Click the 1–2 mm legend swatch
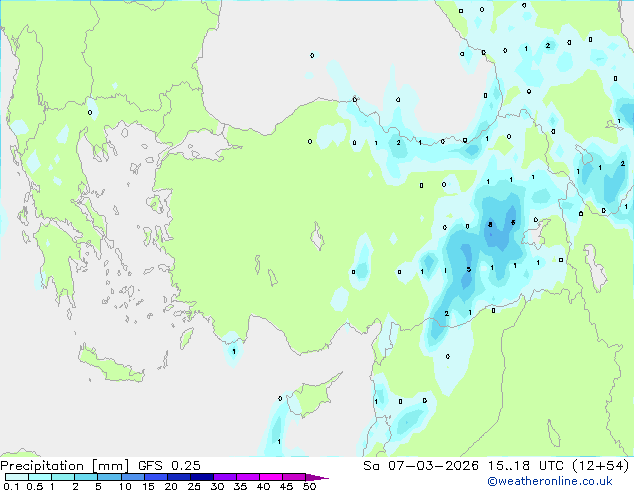Image resolution: width=634 pixels, height=490 pixels. pyautogui.click(x=63, y=477)
